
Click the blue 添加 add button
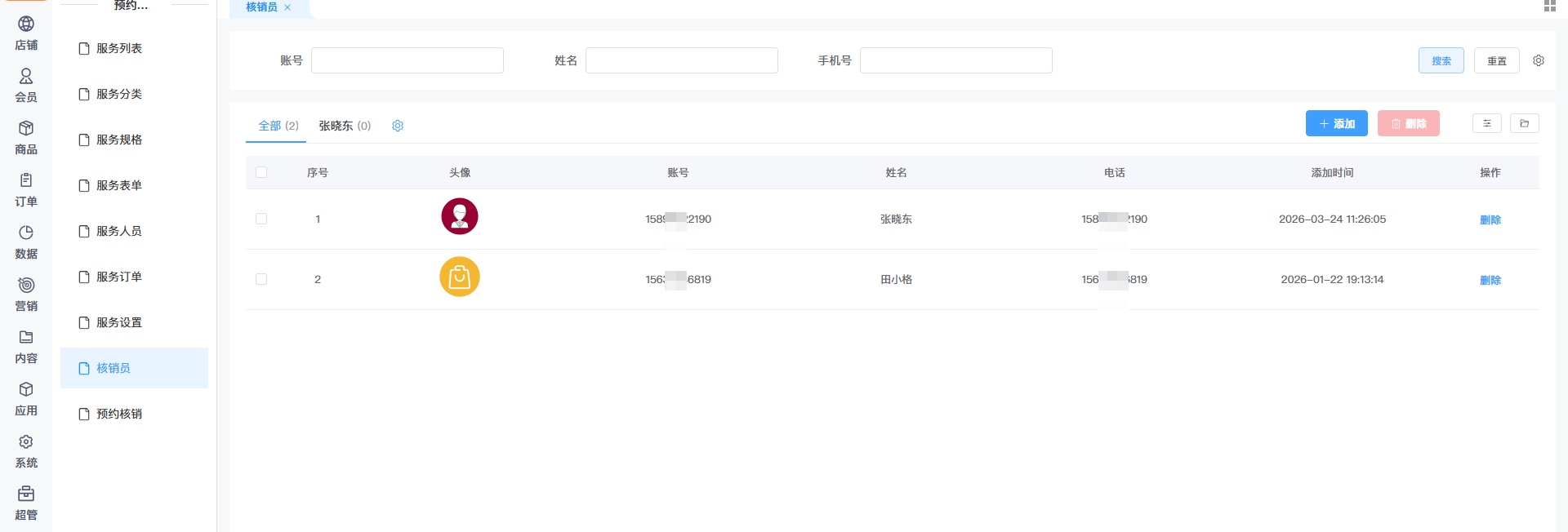1337,123
